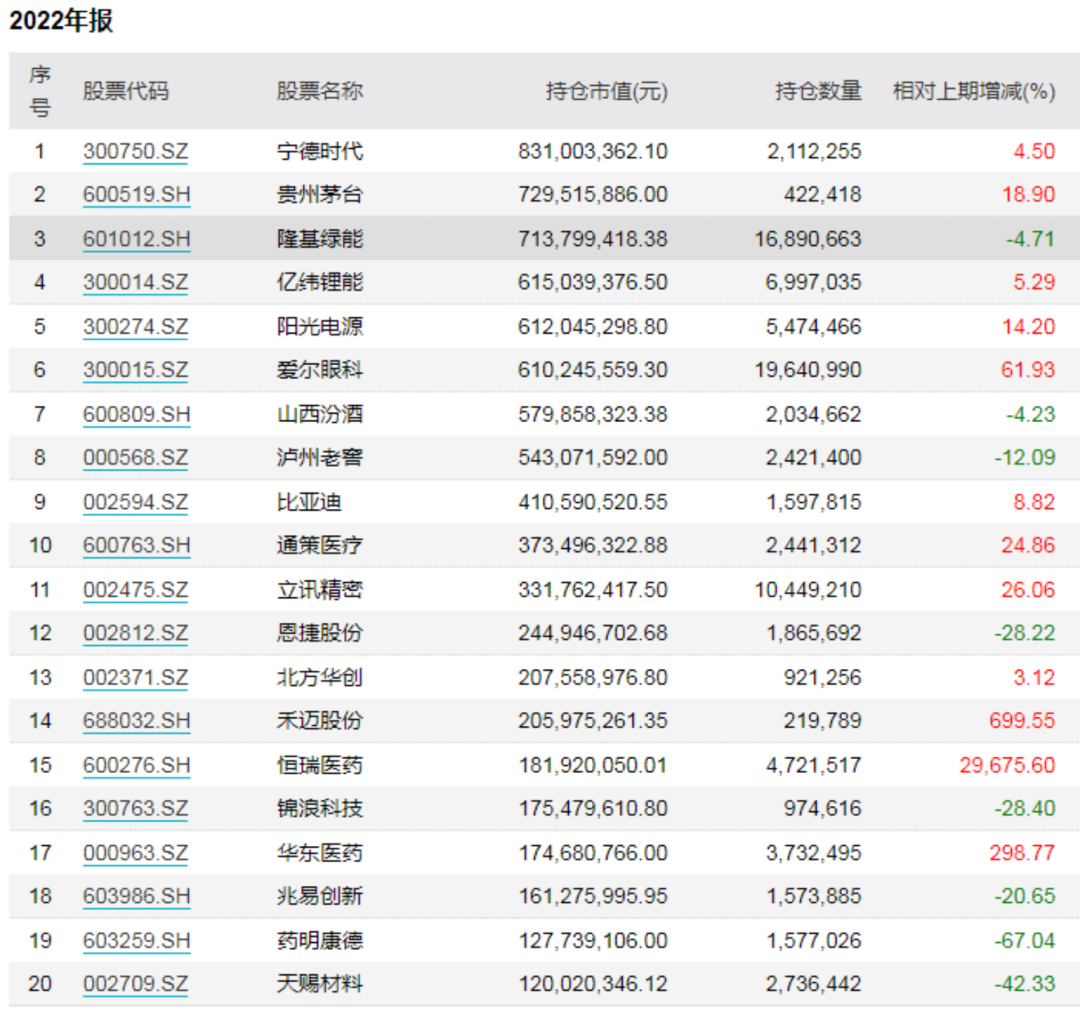Open stock code link 002475.SZ

click(x=136, y=590)
